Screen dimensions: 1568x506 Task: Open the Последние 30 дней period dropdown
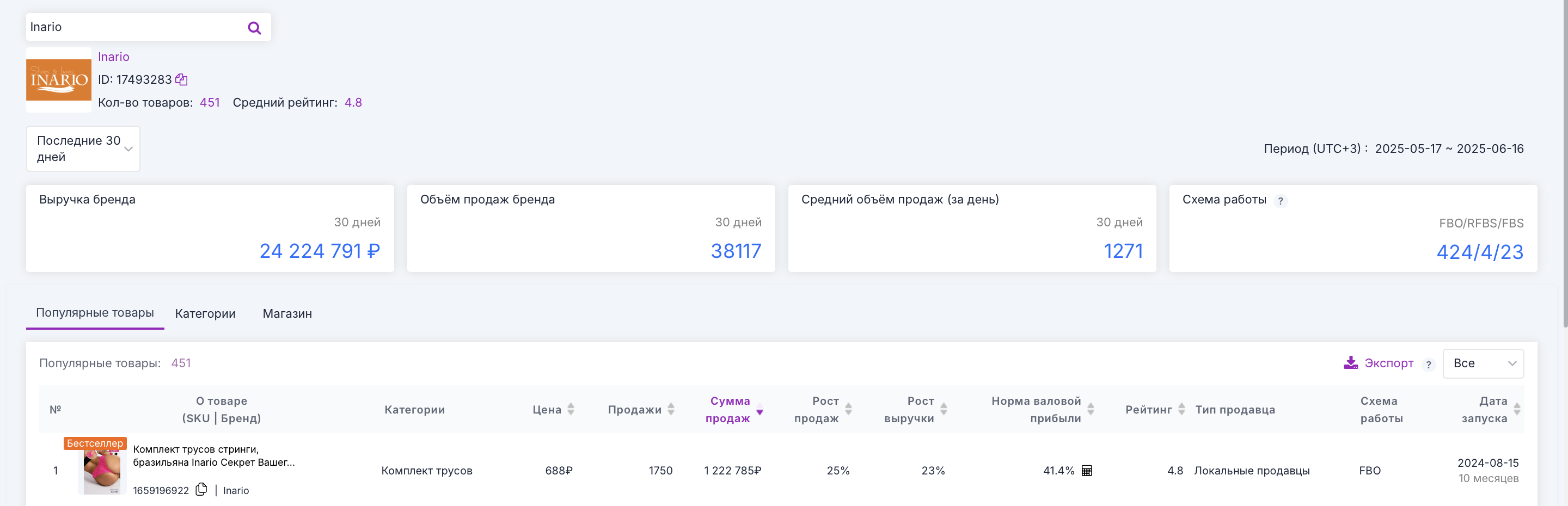(83, 149)
